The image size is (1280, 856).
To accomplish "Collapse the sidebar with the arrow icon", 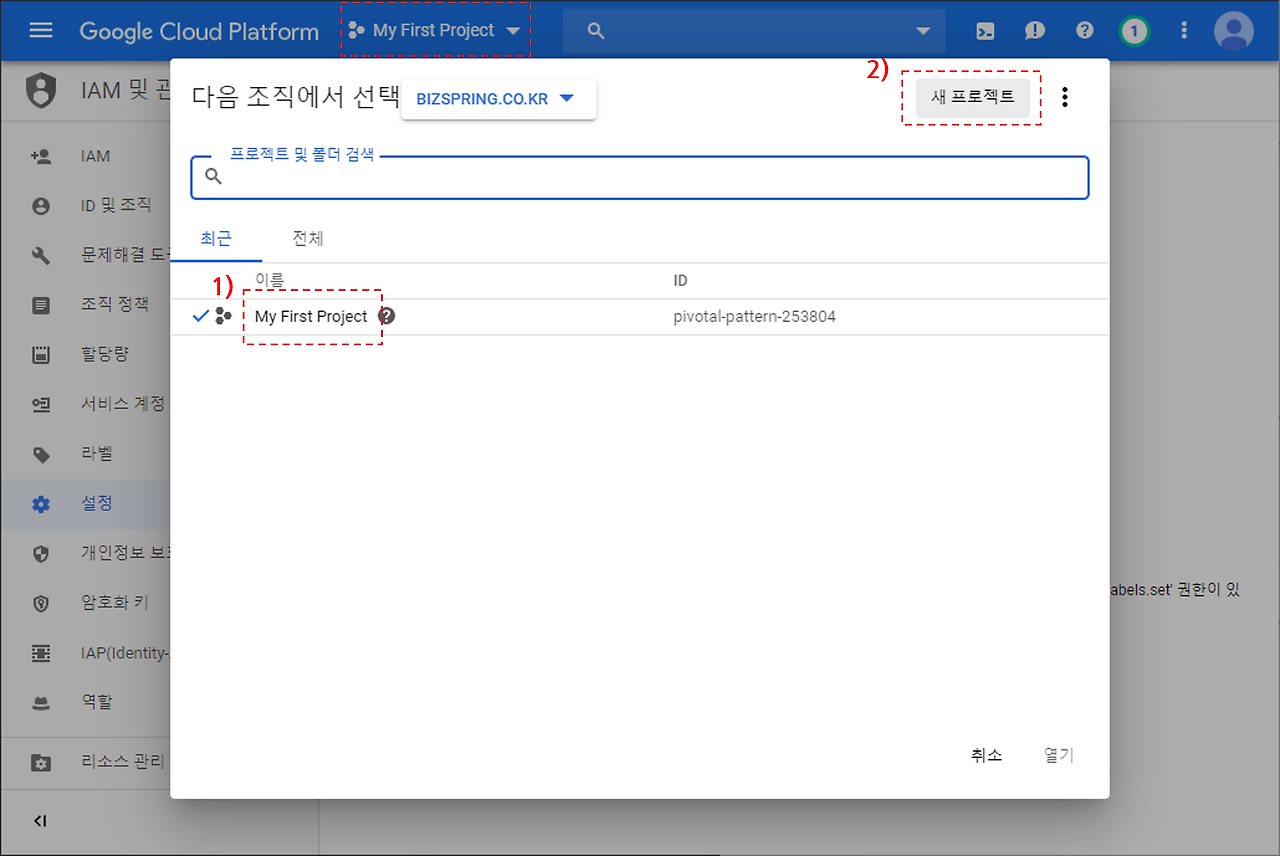I will coord(41,821).
